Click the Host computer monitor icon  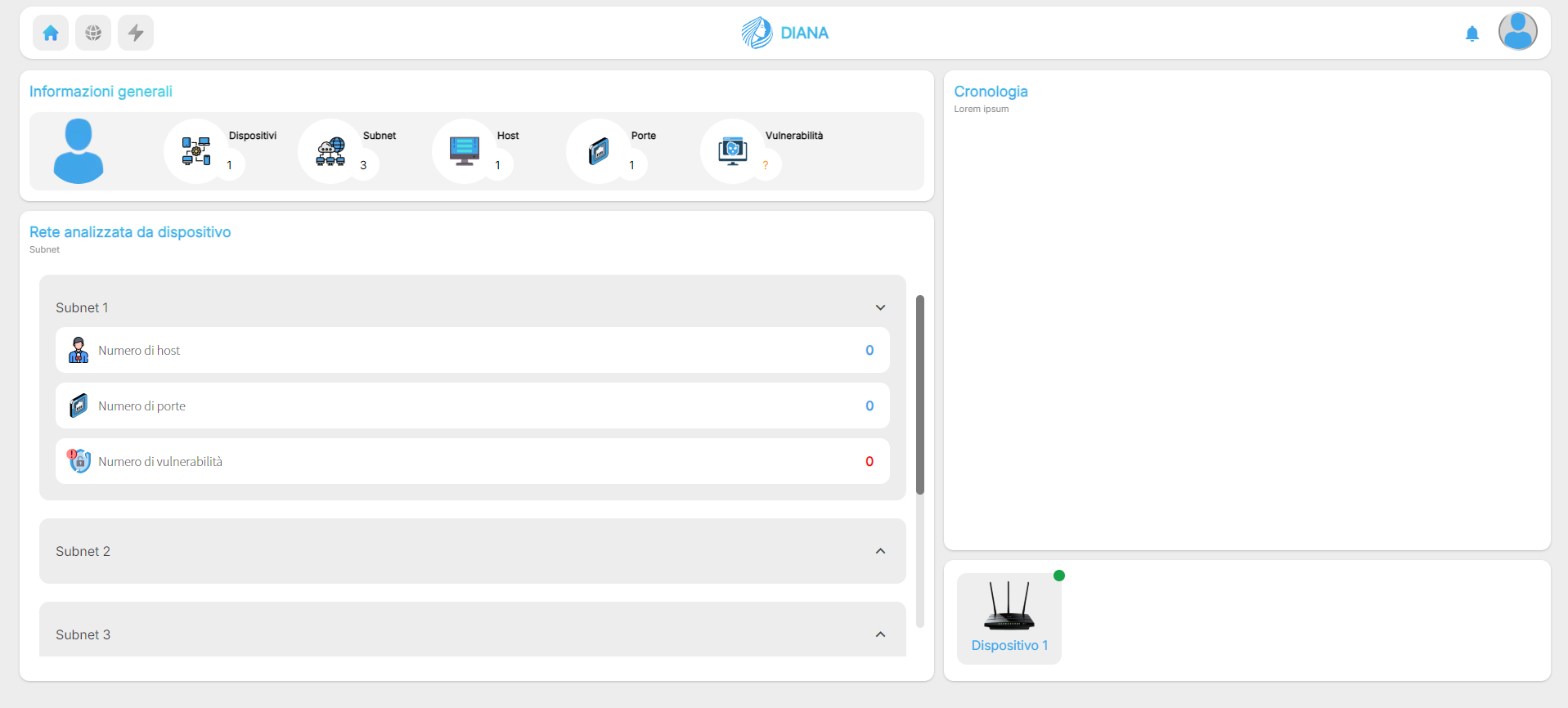(465, 151)
